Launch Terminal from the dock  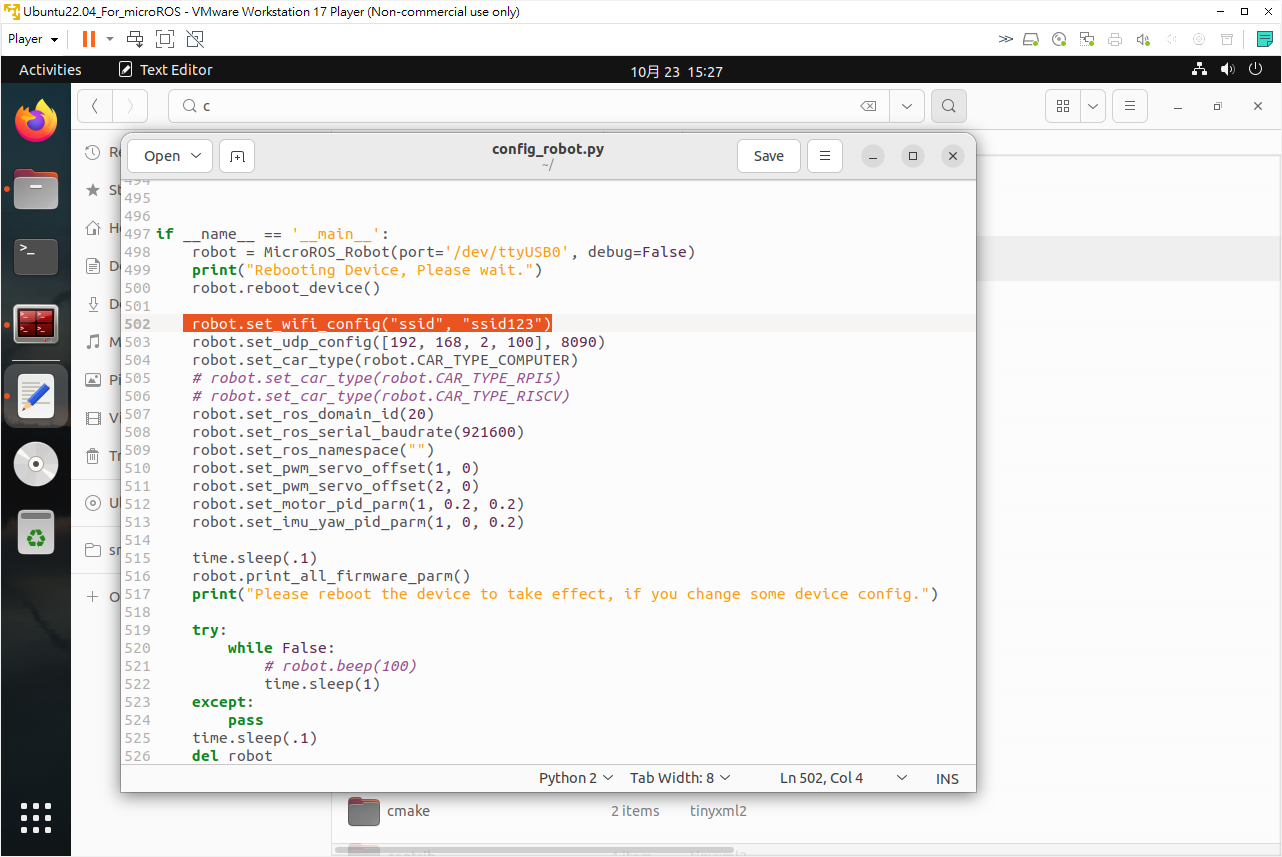(36, 257)
